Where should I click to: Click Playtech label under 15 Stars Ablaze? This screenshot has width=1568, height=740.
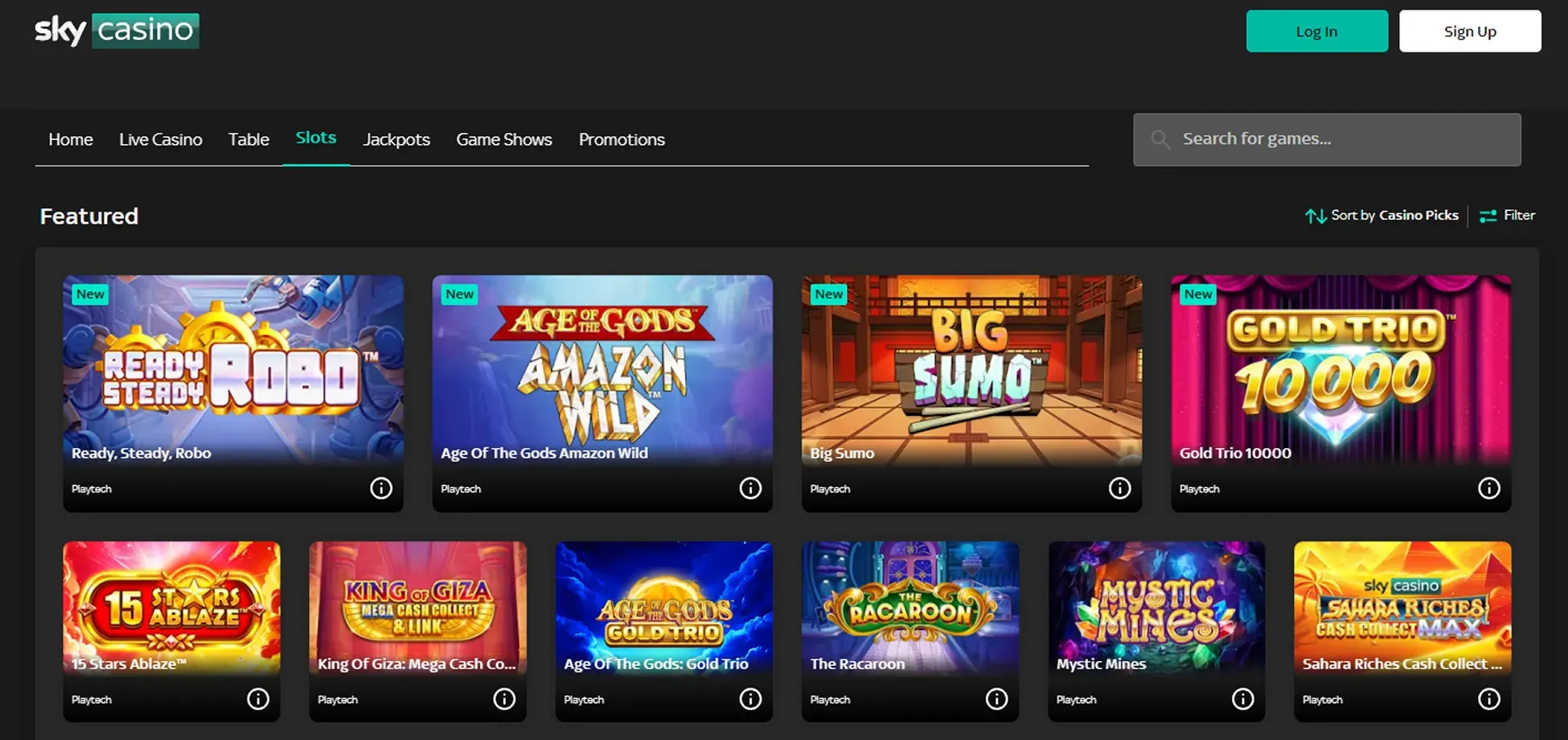(92, 700)
